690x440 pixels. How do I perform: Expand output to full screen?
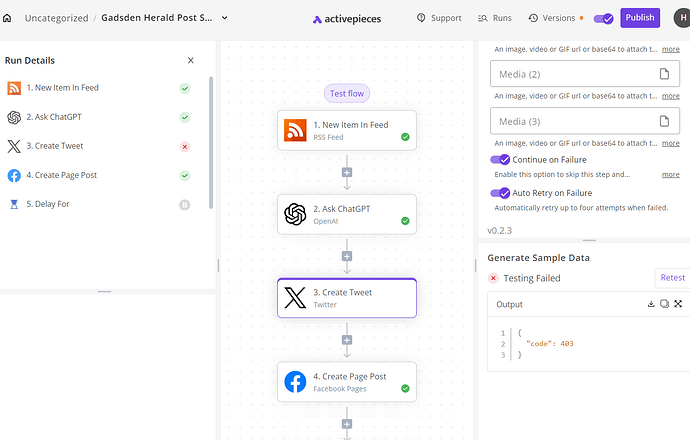pos(678,304)
